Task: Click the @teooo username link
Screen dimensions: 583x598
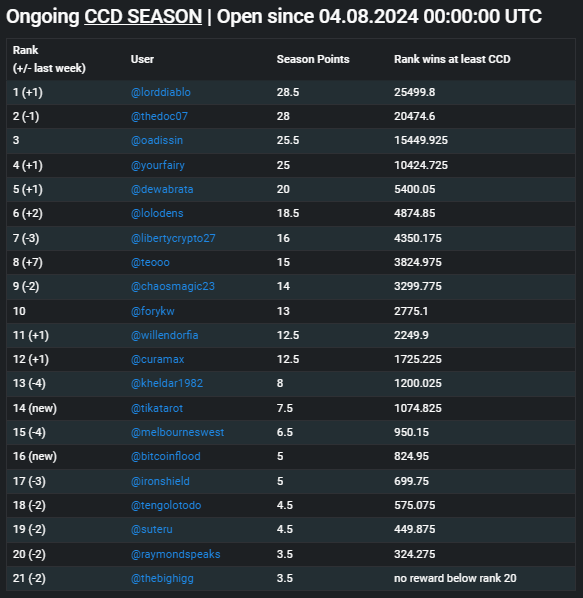Action: point(150,262)
